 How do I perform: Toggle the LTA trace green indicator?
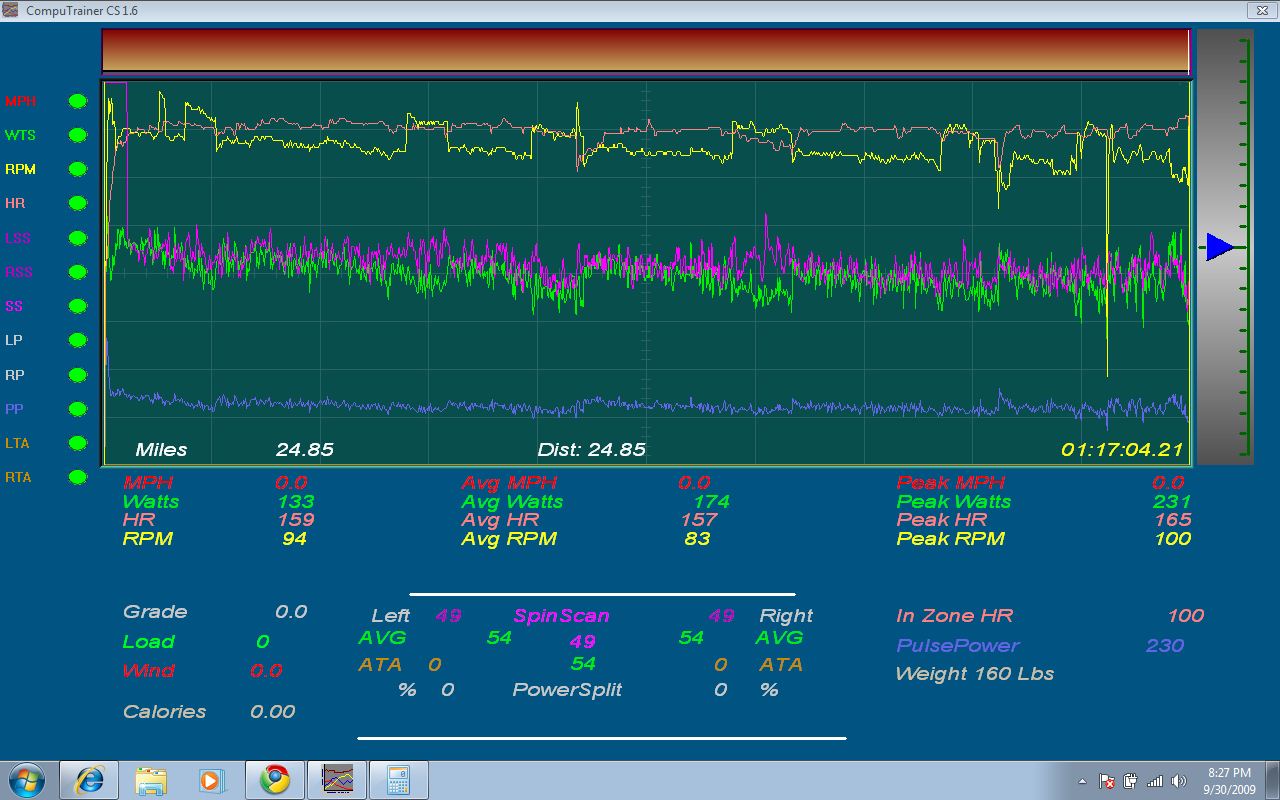pyautogui.click(x=77, y=443)
